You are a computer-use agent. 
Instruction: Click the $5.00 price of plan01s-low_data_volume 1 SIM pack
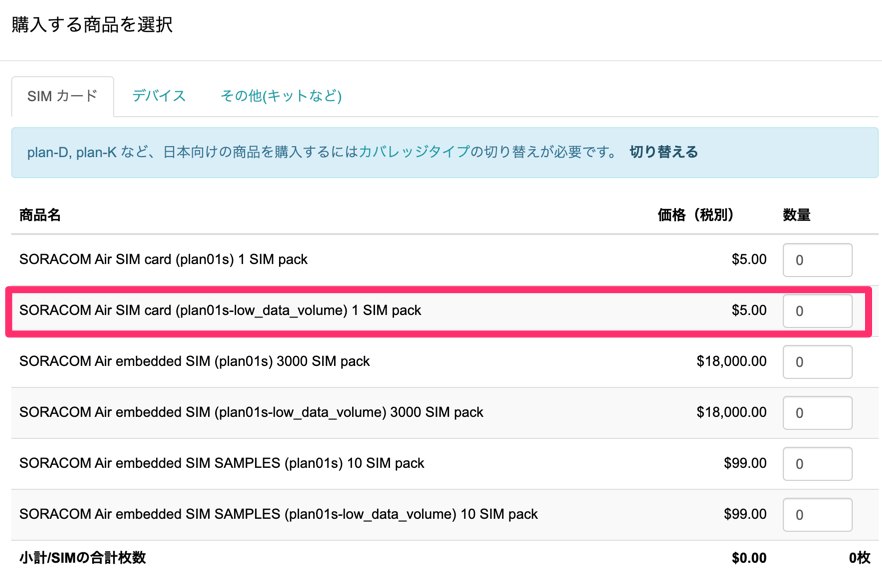point(749,310)
